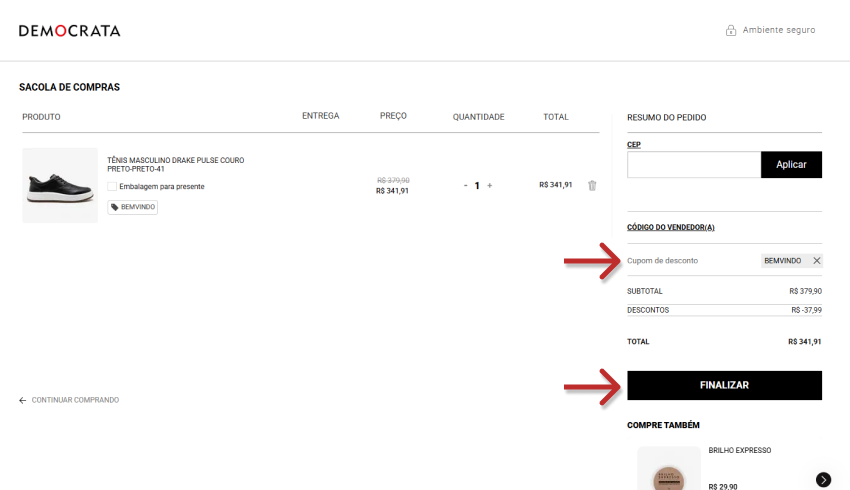Click the Tênis Masculino Drake Pulse product name
Viewport: 850px width, 490px height.
[x=176, y=165]
